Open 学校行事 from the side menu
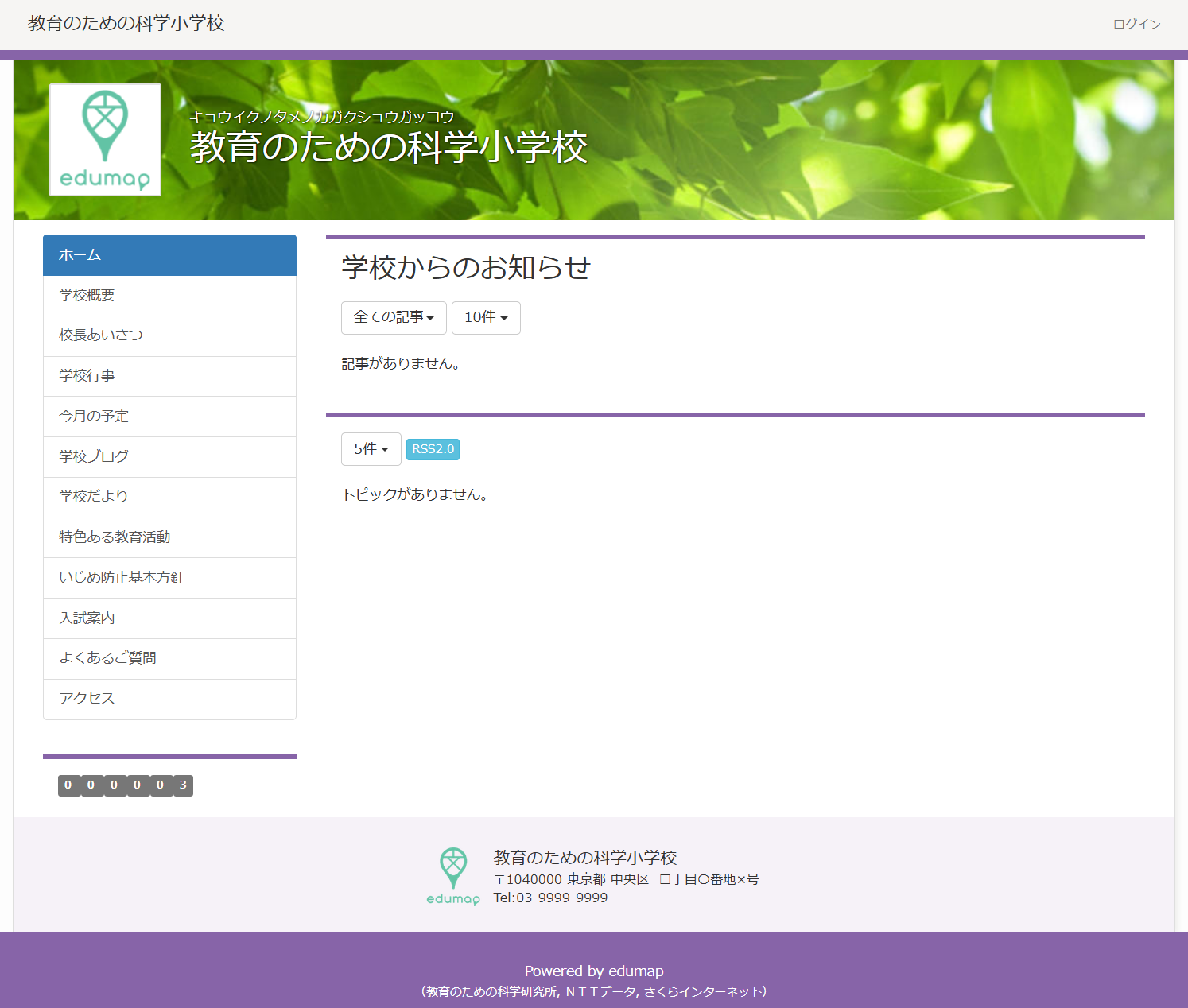This screenshot has height=1008, width=1188. pyautogui.click(x=169, y=376)
